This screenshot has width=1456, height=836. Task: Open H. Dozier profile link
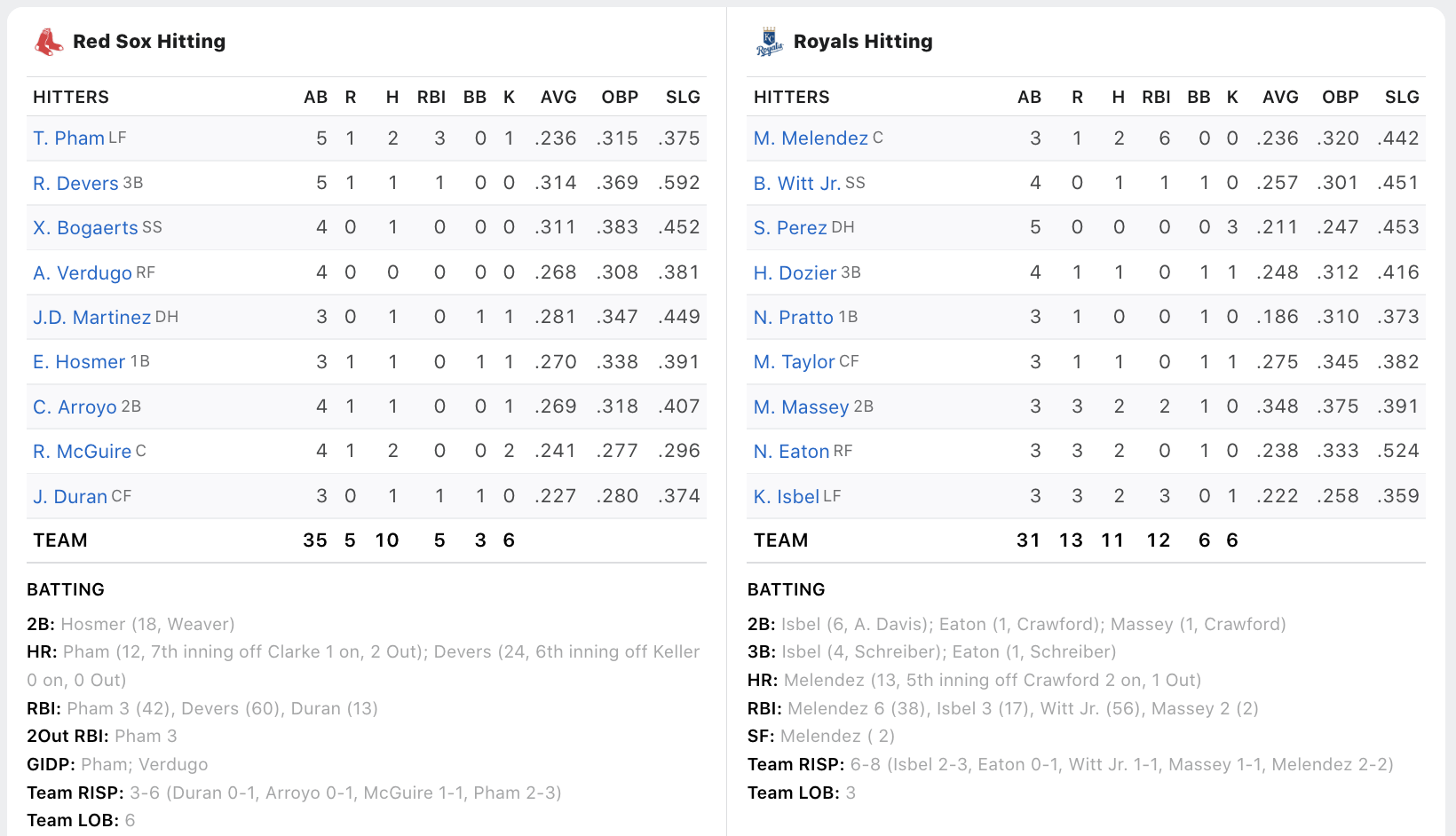point(795,273)
